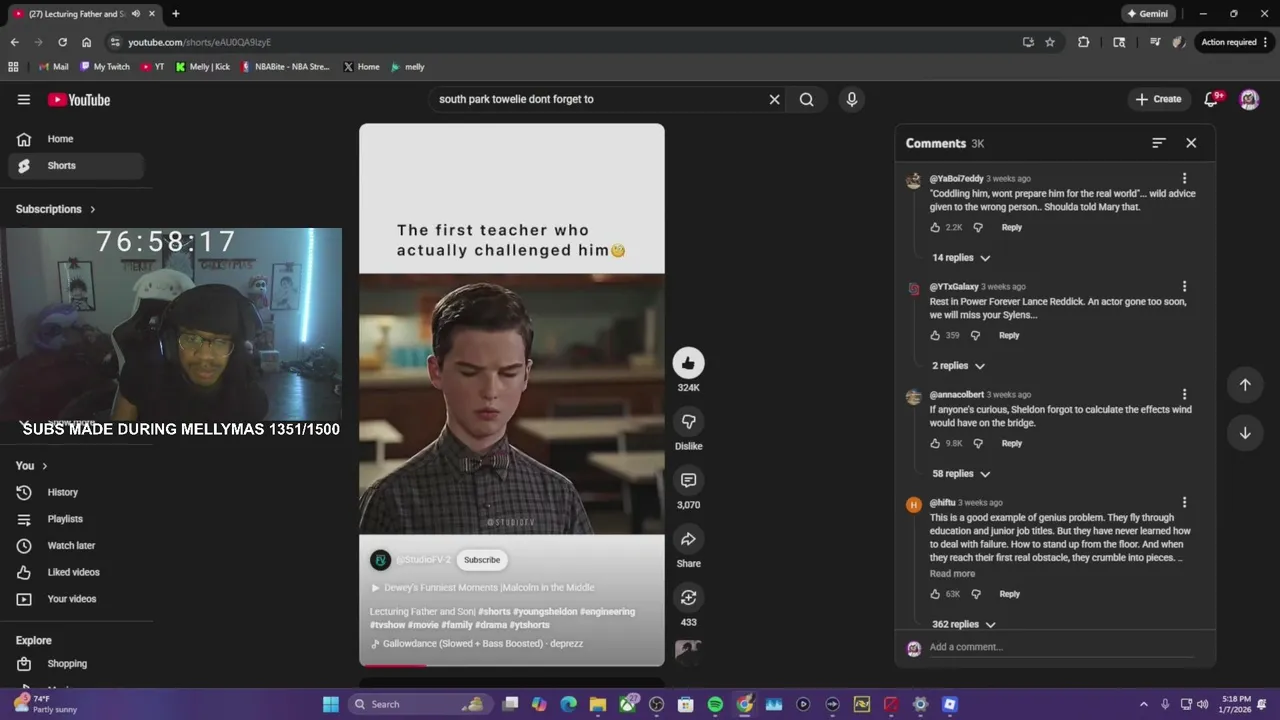1280x720 pixels.
Task: Subscribe to the Short's channel
Action: pyautogui.click(x=482, y=560)
